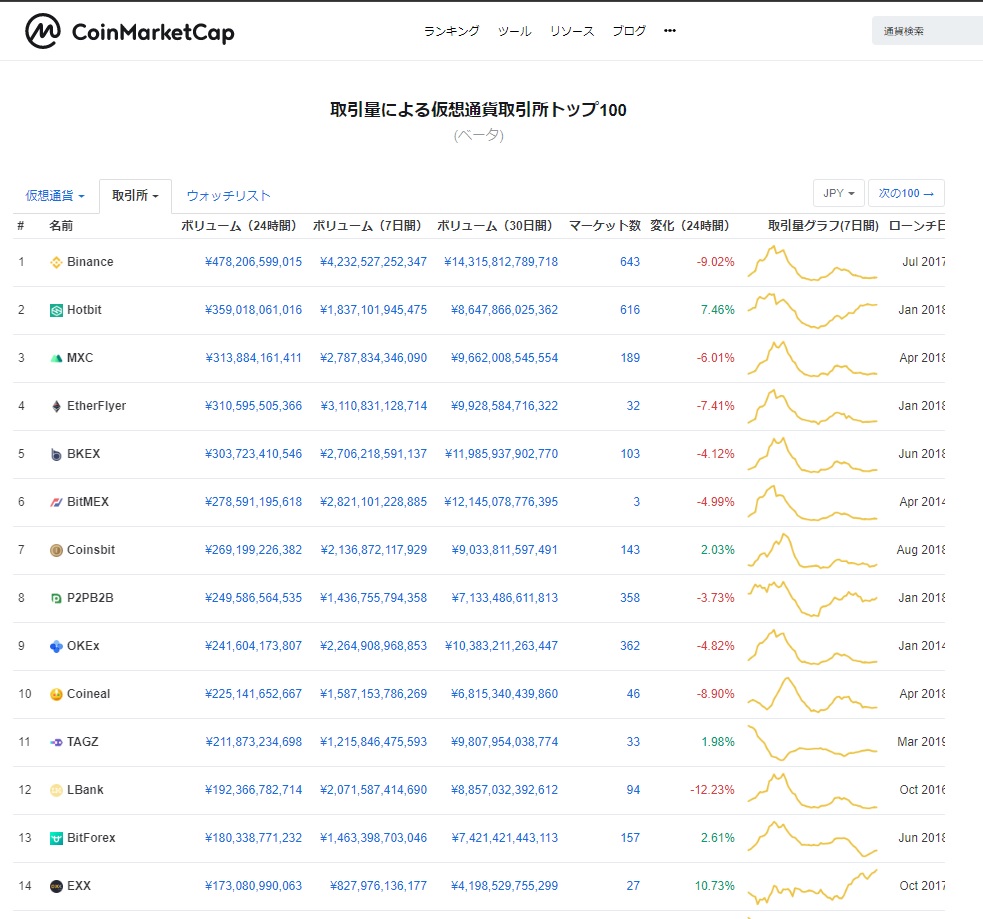Open the BitMEX exchange link

coord(88,502)
